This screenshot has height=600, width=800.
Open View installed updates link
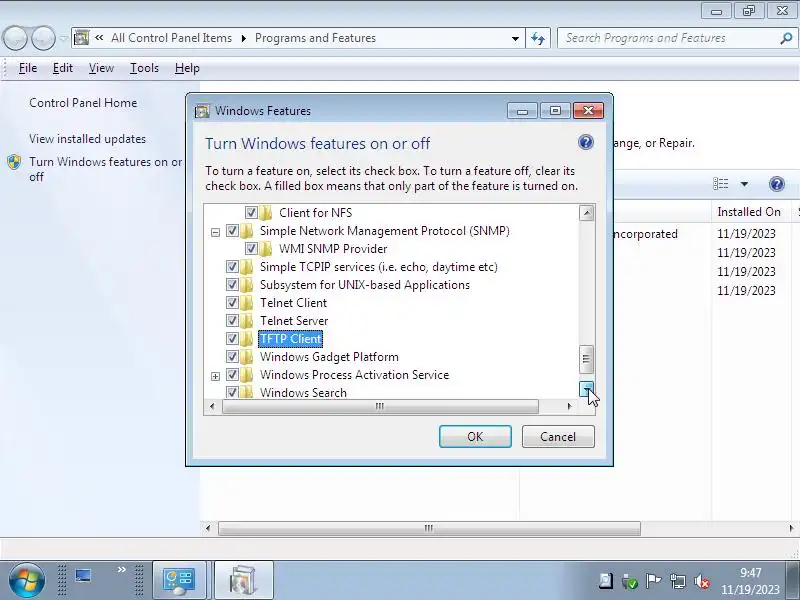[x=87, y=139]
